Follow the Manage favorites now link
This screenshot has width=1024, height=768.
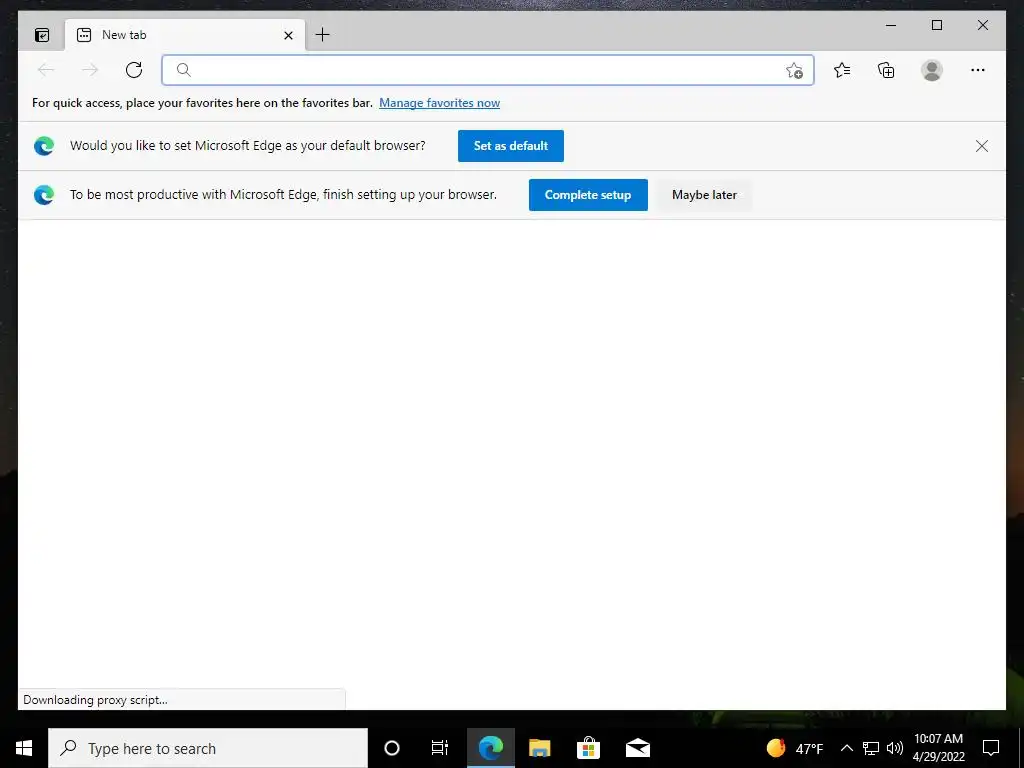click(440, 103)
